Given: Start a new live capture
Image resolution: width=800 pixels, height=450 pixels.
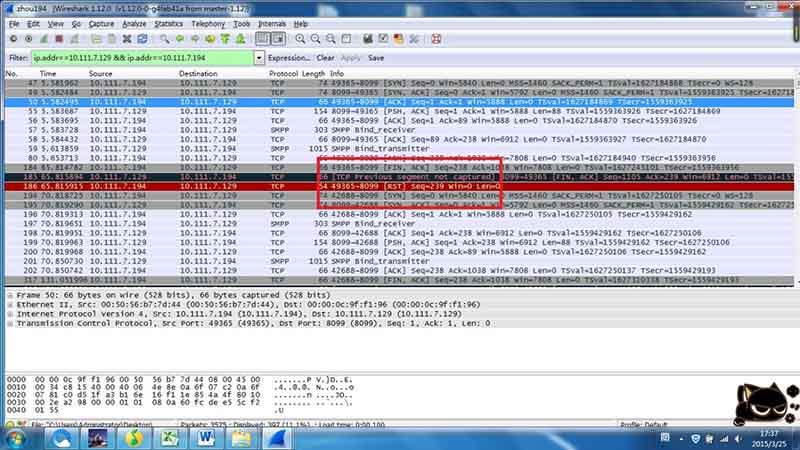Looking at the screenshot, I should pos(44,39).
